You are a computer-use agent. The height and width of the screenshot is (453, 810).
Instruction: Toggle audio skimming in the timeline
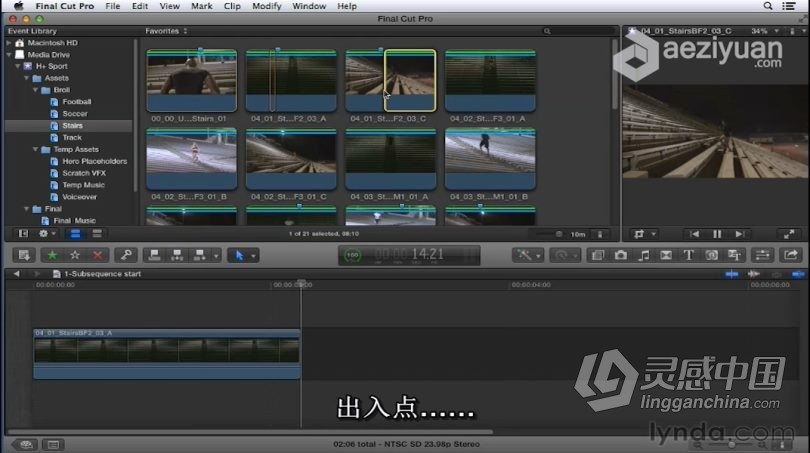[x=754, y=274]
